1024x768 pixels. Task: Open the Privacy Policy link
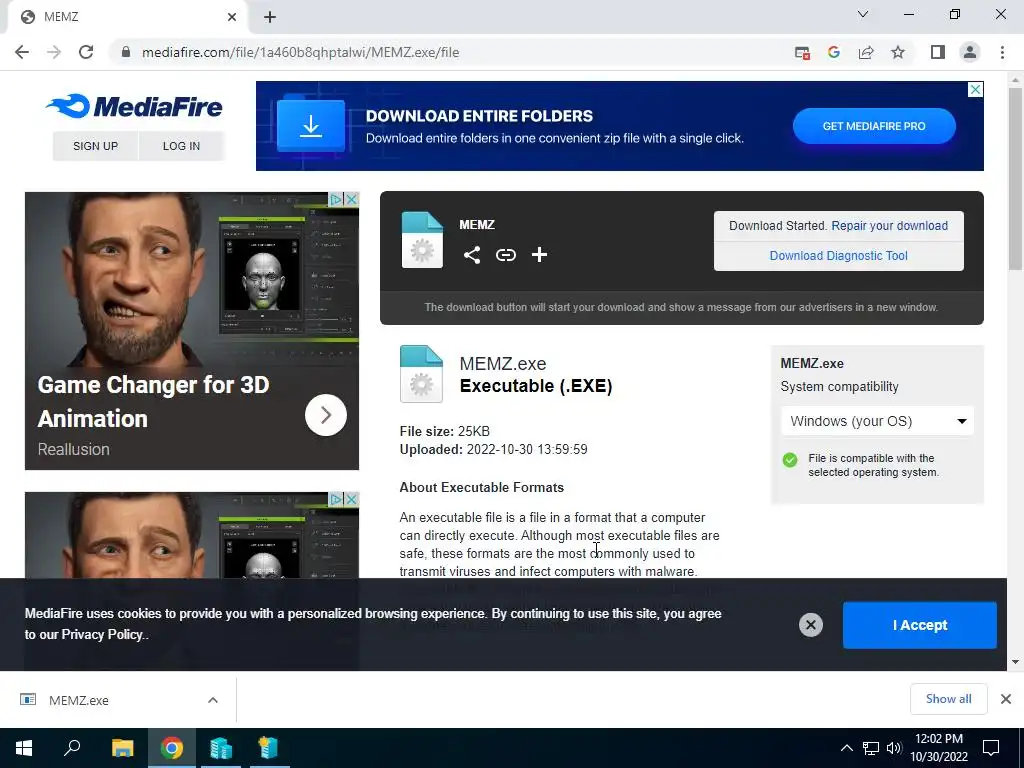[x=102, y=634]
